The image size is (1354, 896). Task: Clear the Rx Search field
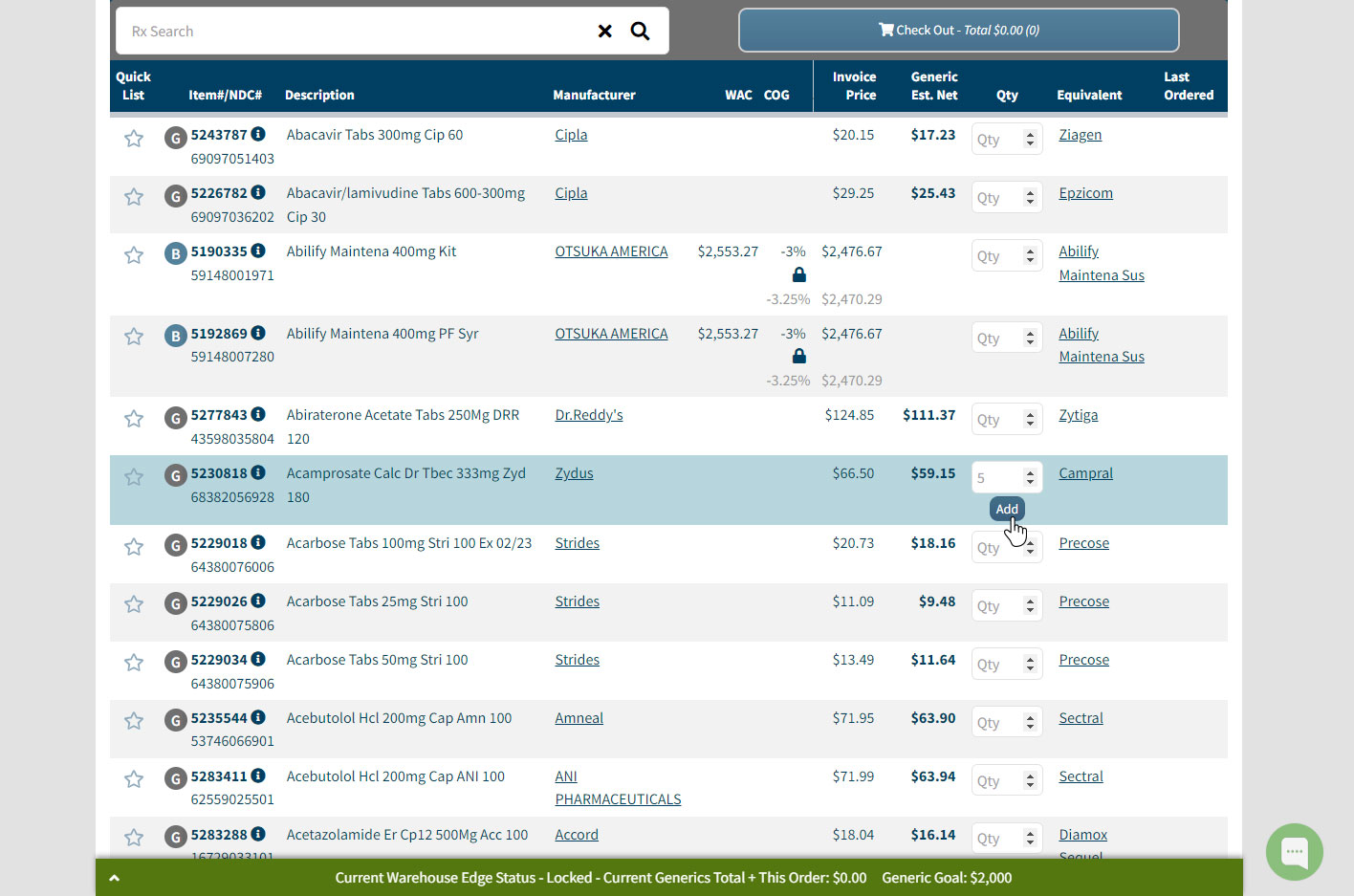[x=604, y=31]
